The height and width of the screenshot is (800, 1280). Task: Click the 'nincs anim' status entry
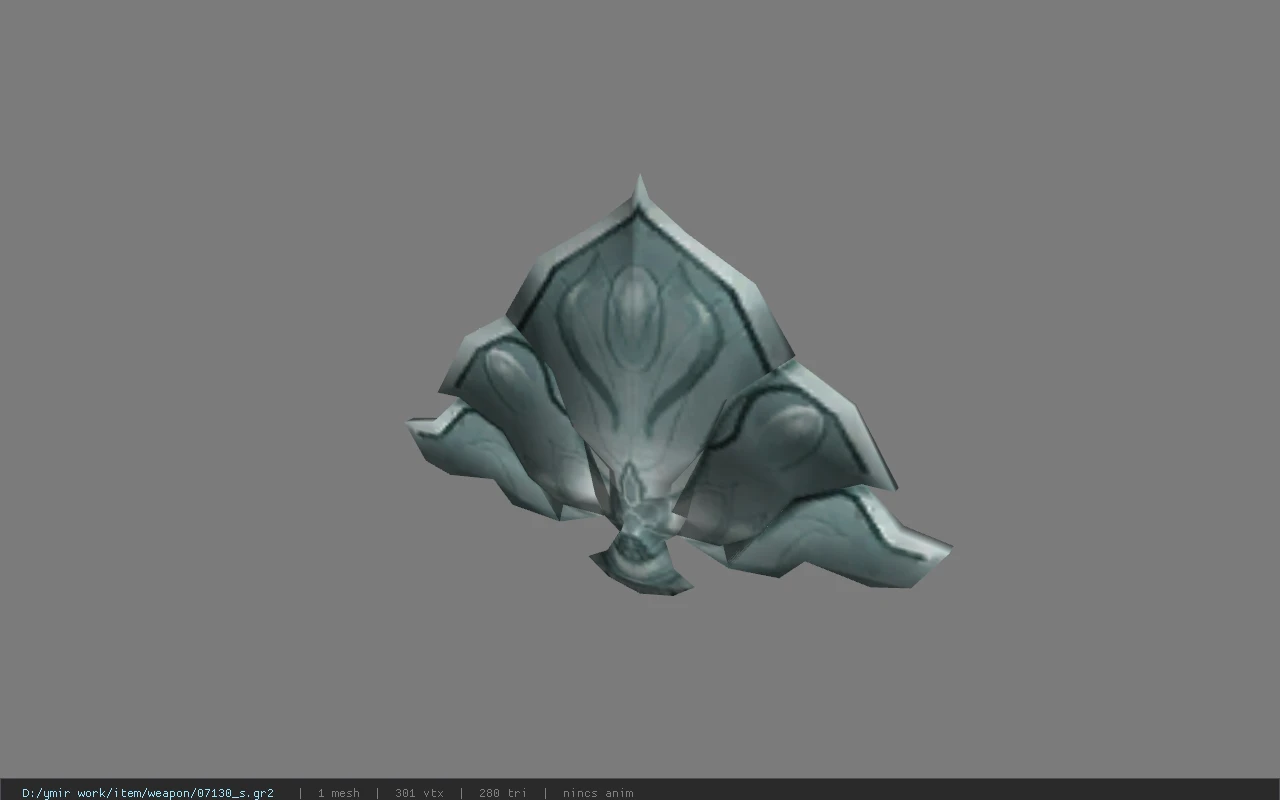[x=598, y=793]
